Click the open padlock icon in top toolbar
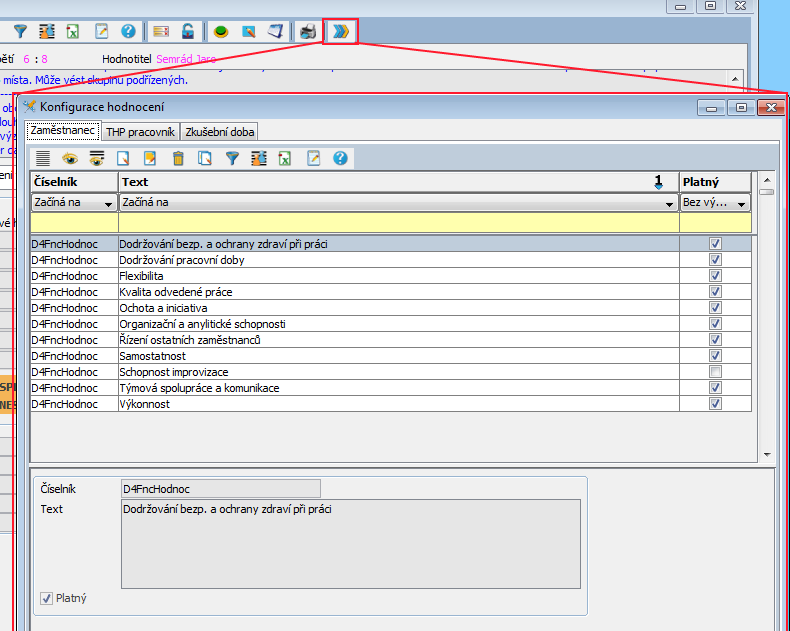 pyautogui.click(x=187, y=31)
